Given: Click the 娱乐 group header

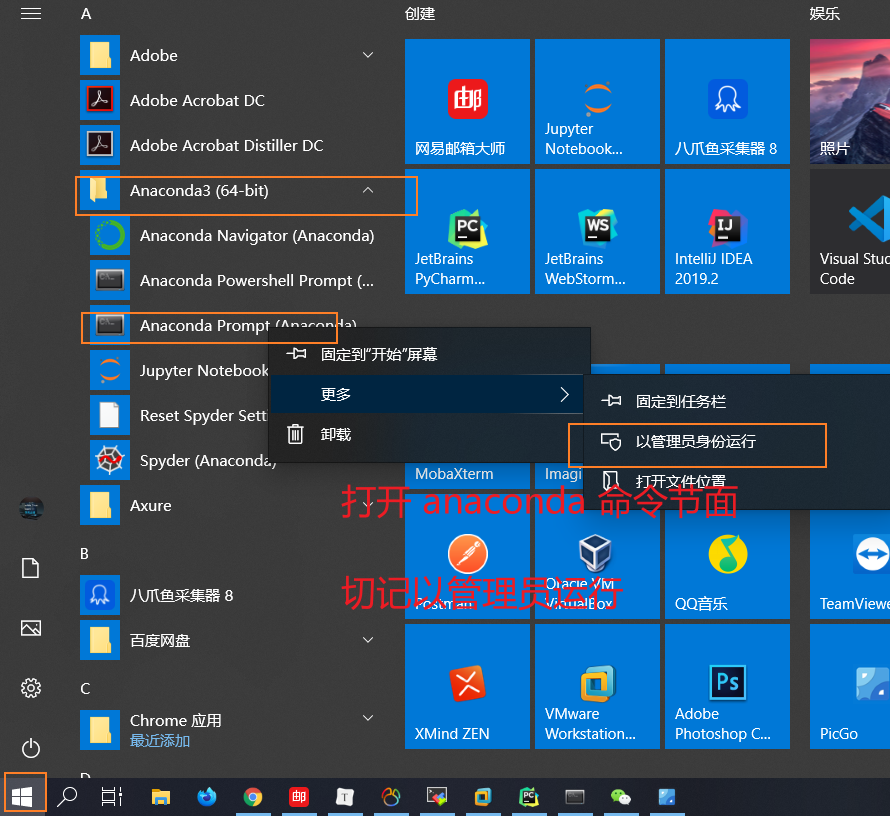Looking at the screenshot, I should (824, 14).
